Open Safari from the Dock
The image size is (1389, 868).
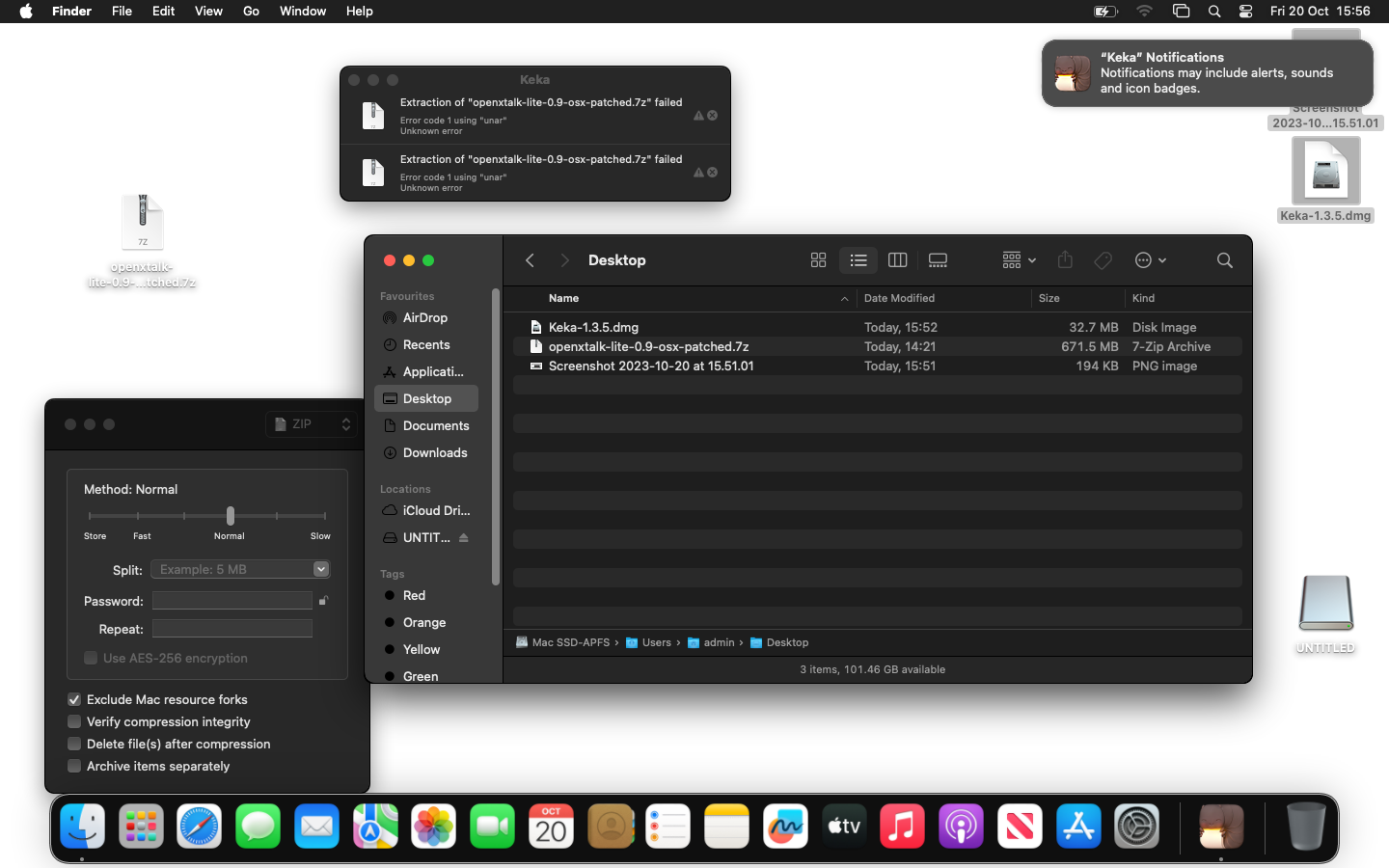(200, 827)
